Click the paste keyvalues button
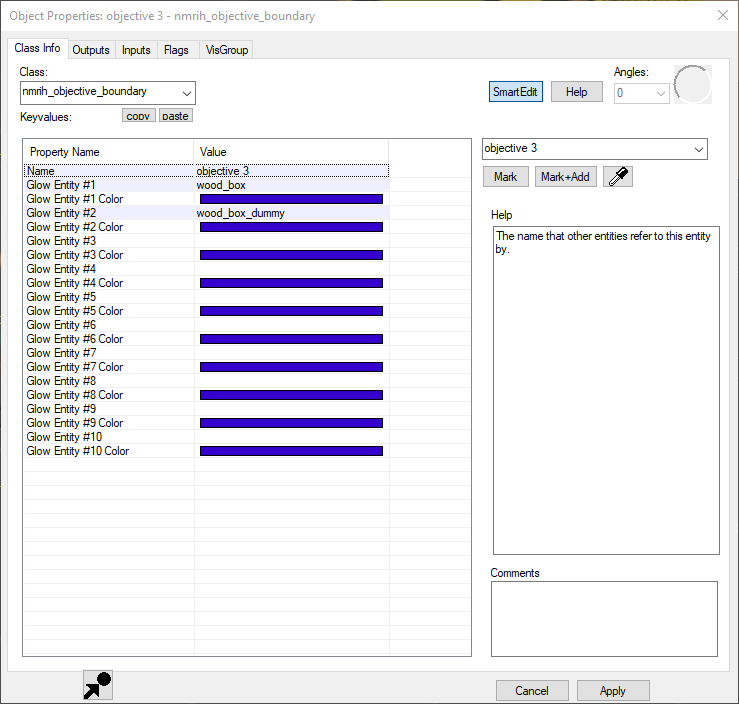 point(175,115)
